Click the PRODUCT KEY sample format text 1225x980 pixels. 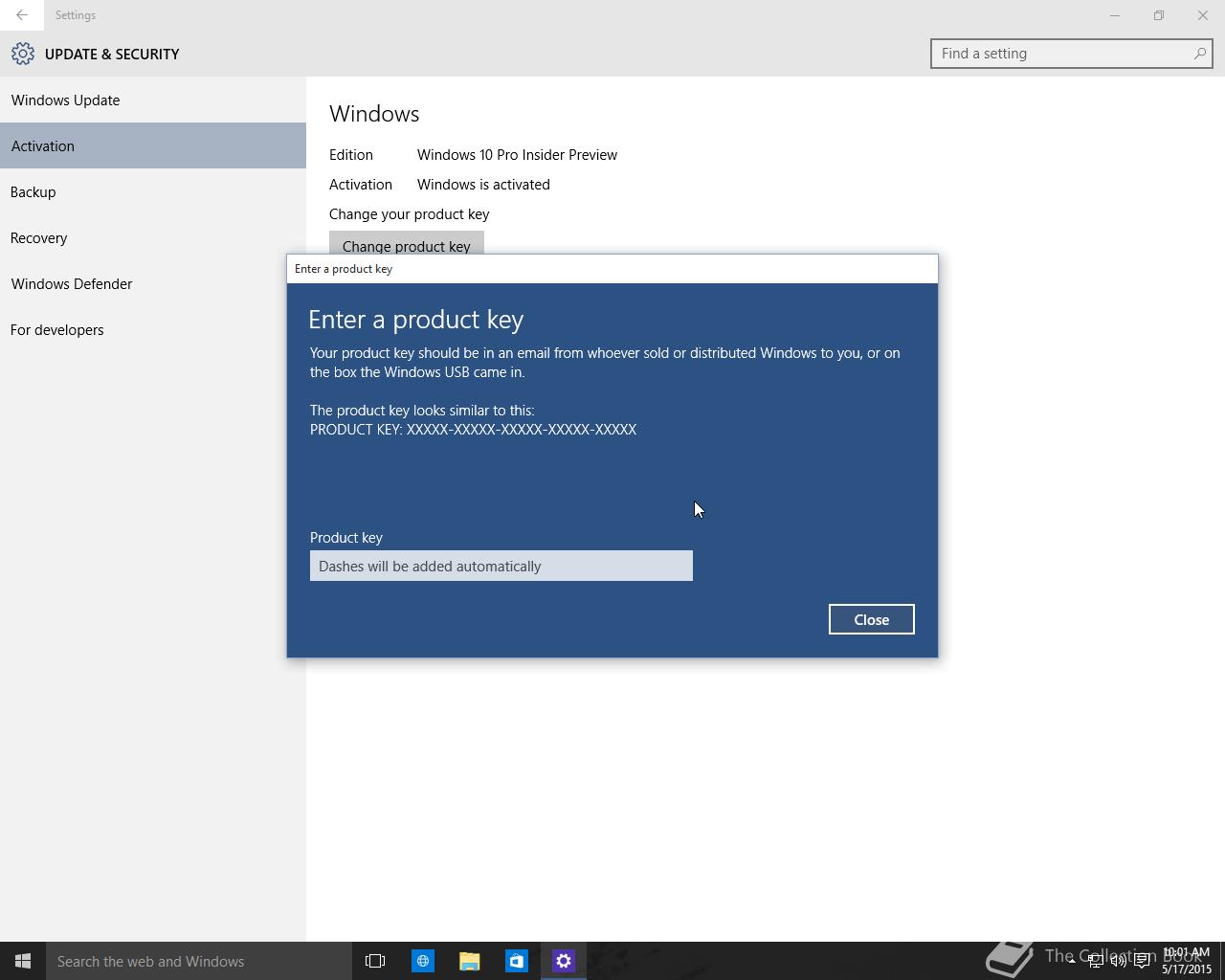coord(473,429)
